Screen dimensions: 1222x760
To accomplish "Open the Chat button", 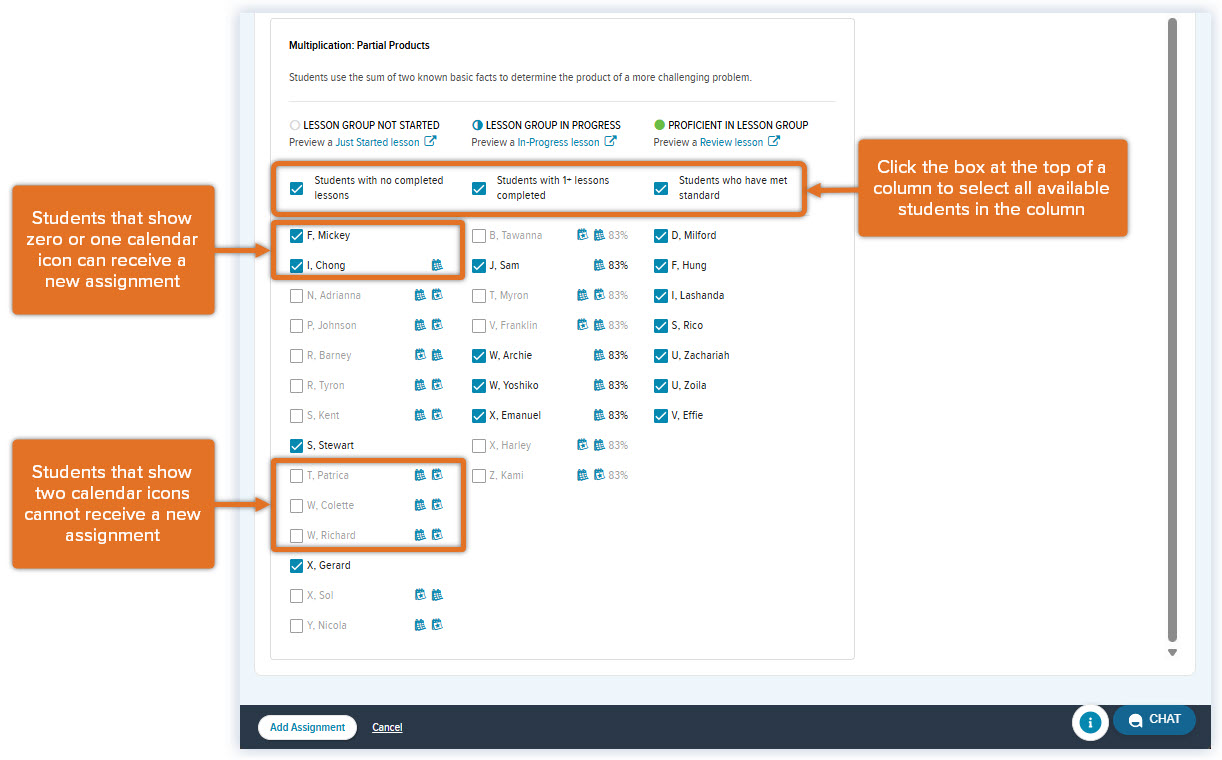I will tap(1154, 720).
